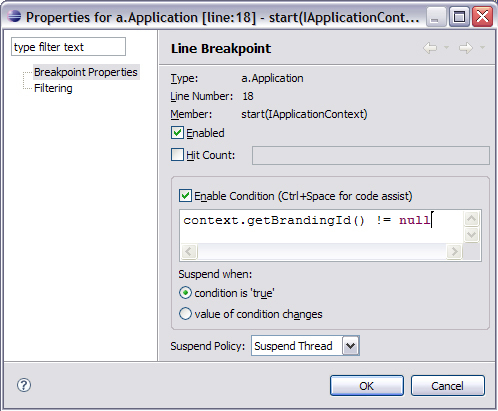
Task: Click the Member: label
Action: click(x=191, y=114)
